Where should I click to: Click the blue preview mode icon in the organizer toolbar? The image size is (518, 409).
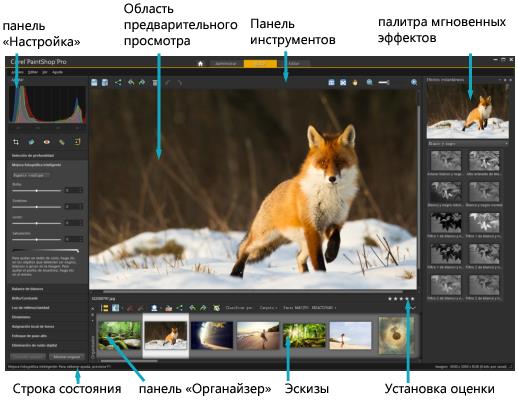point(116,308)
